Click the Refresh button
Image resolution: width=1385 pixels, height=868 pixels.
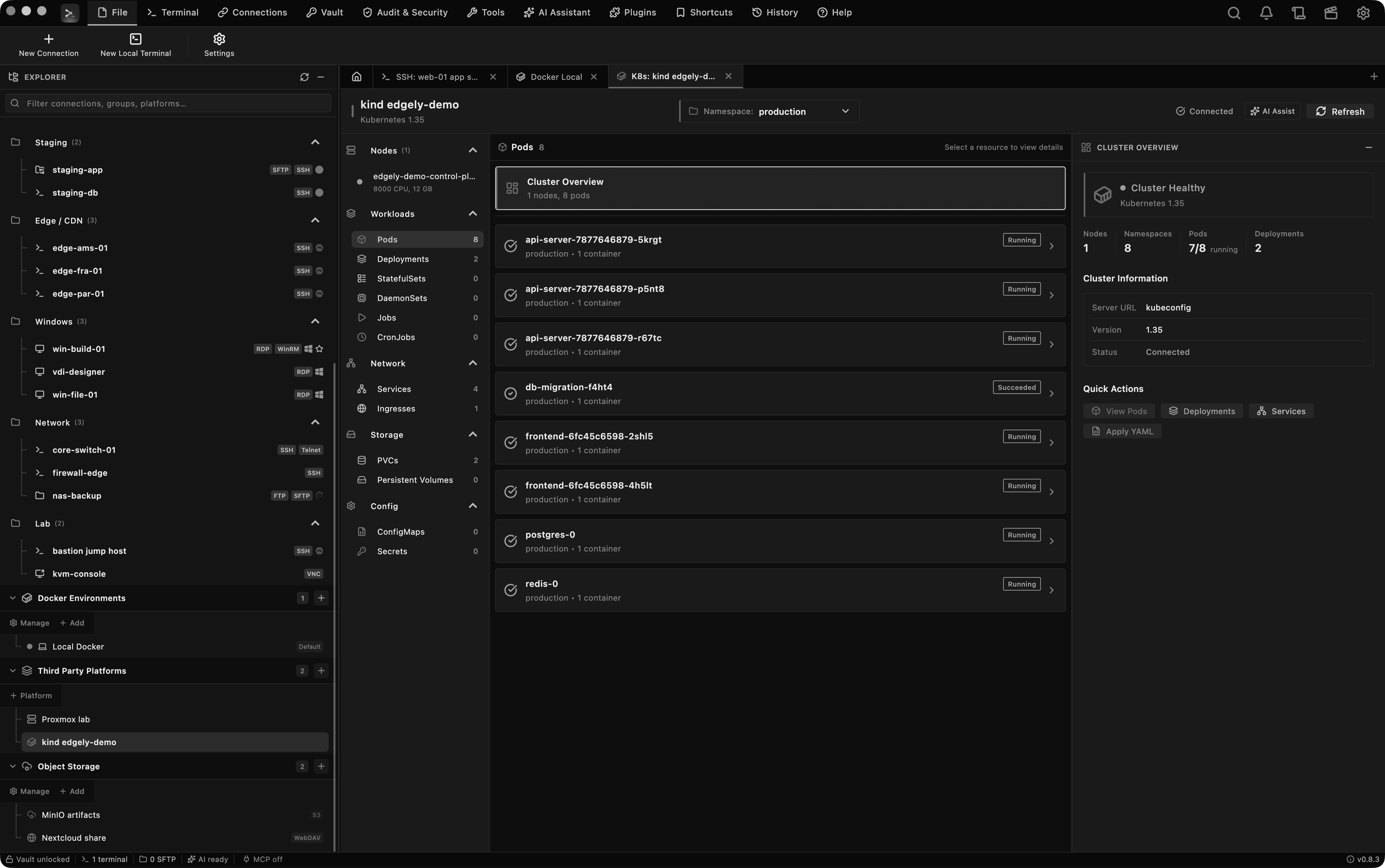tap(1340, 111)
